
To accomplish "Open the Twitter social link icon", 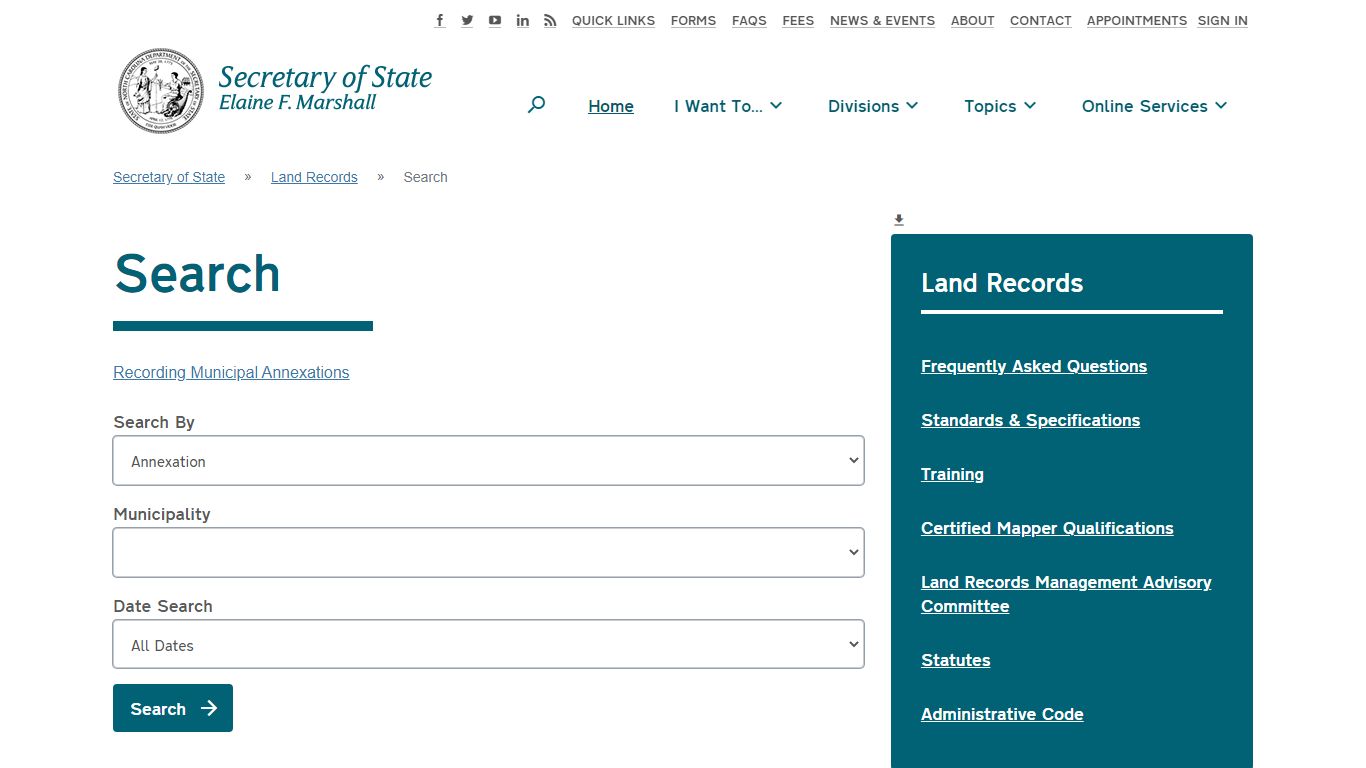I will point(467,20).
